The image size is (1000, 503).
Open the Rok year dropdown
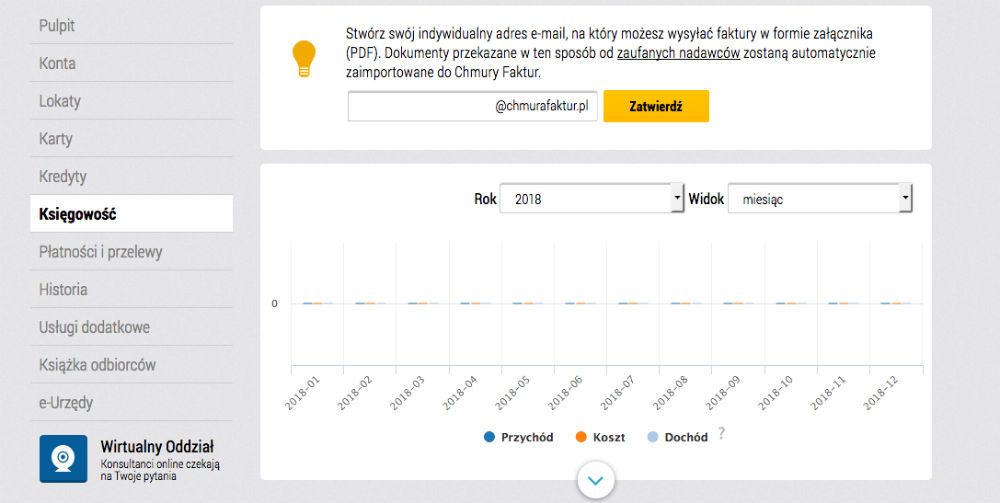coord(591,199)
